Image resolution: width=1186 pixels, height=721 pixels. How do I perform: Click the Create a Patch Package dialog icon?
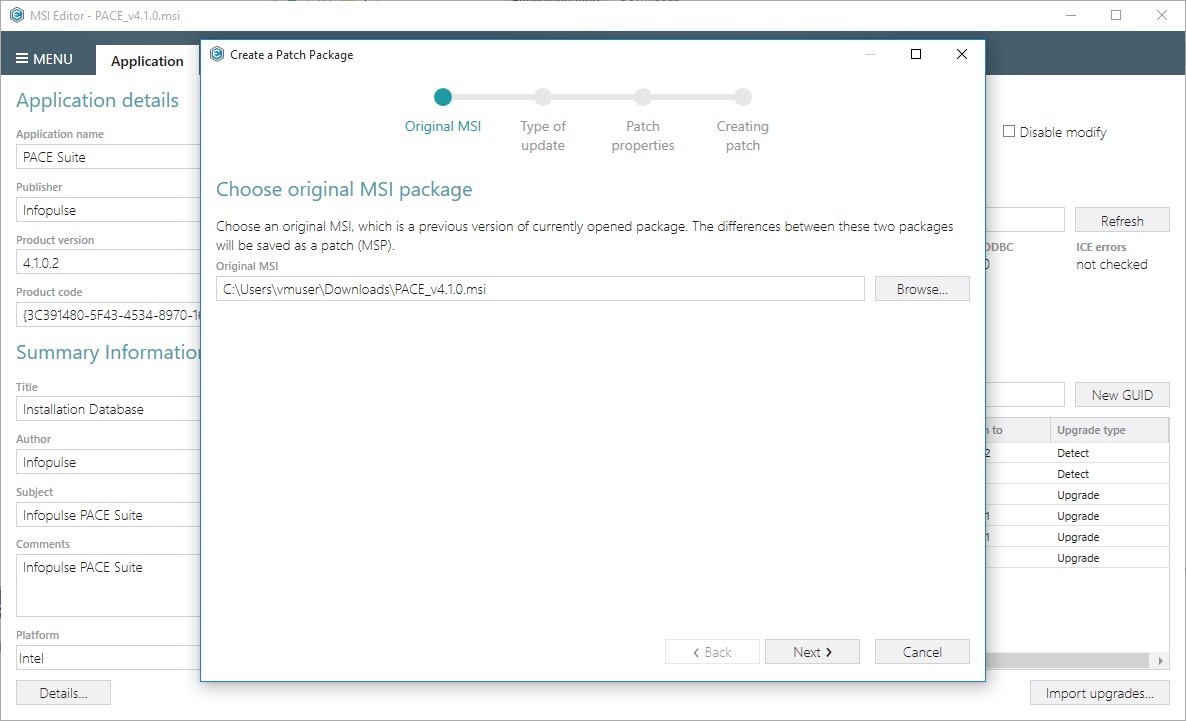217,54
